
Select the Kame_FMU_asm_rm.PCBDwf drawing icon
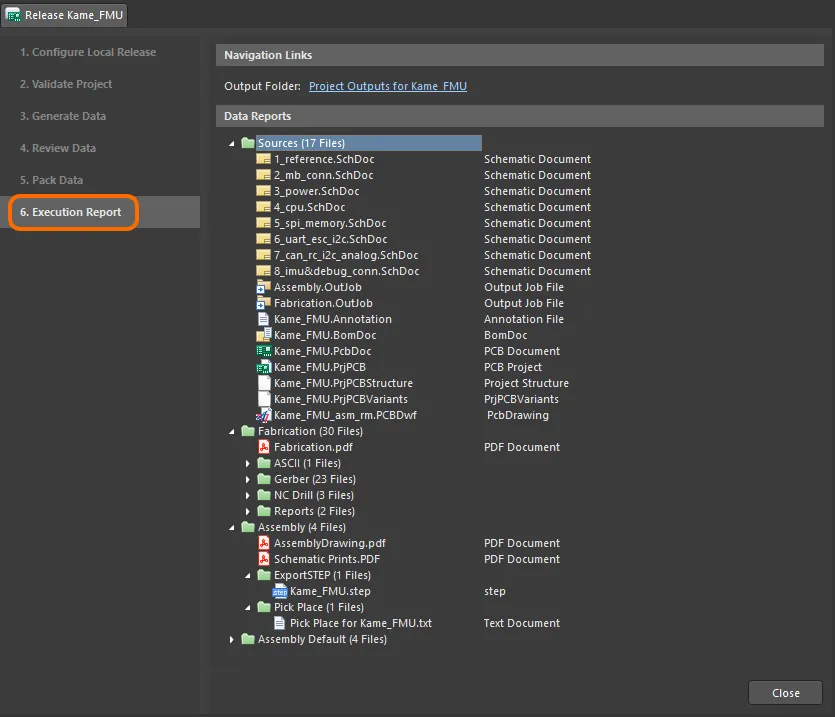click(x=262, y=415)
